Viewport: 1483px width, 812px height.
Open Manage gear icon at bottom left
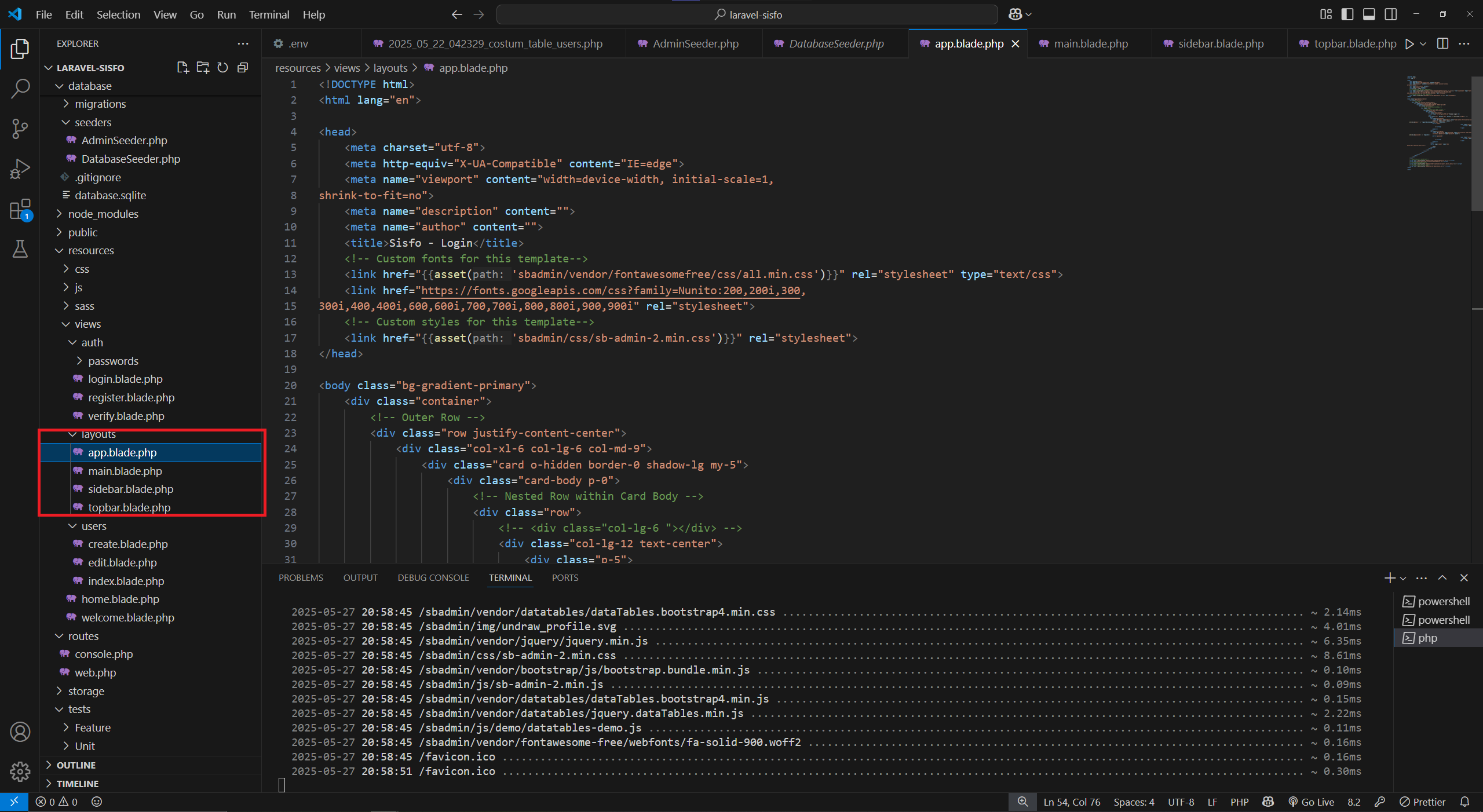(20, 771)
